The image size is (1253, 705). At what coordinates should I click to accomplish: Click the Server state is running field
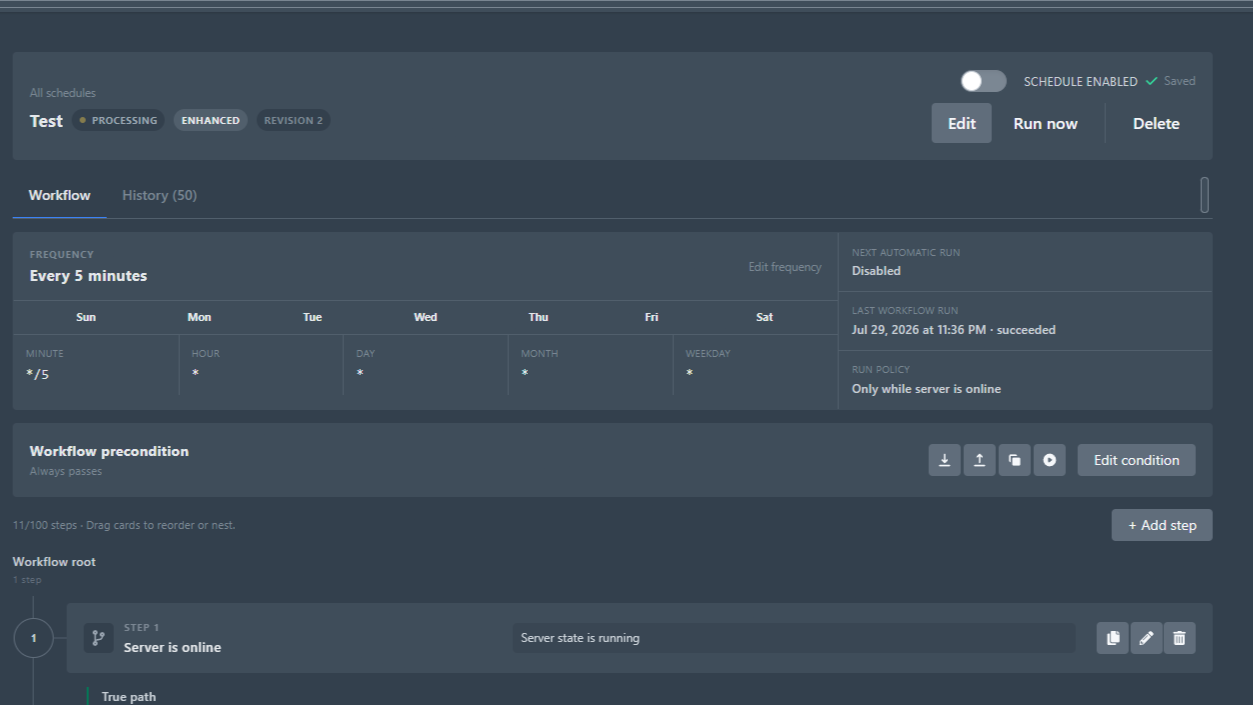[x=794, y=638]
